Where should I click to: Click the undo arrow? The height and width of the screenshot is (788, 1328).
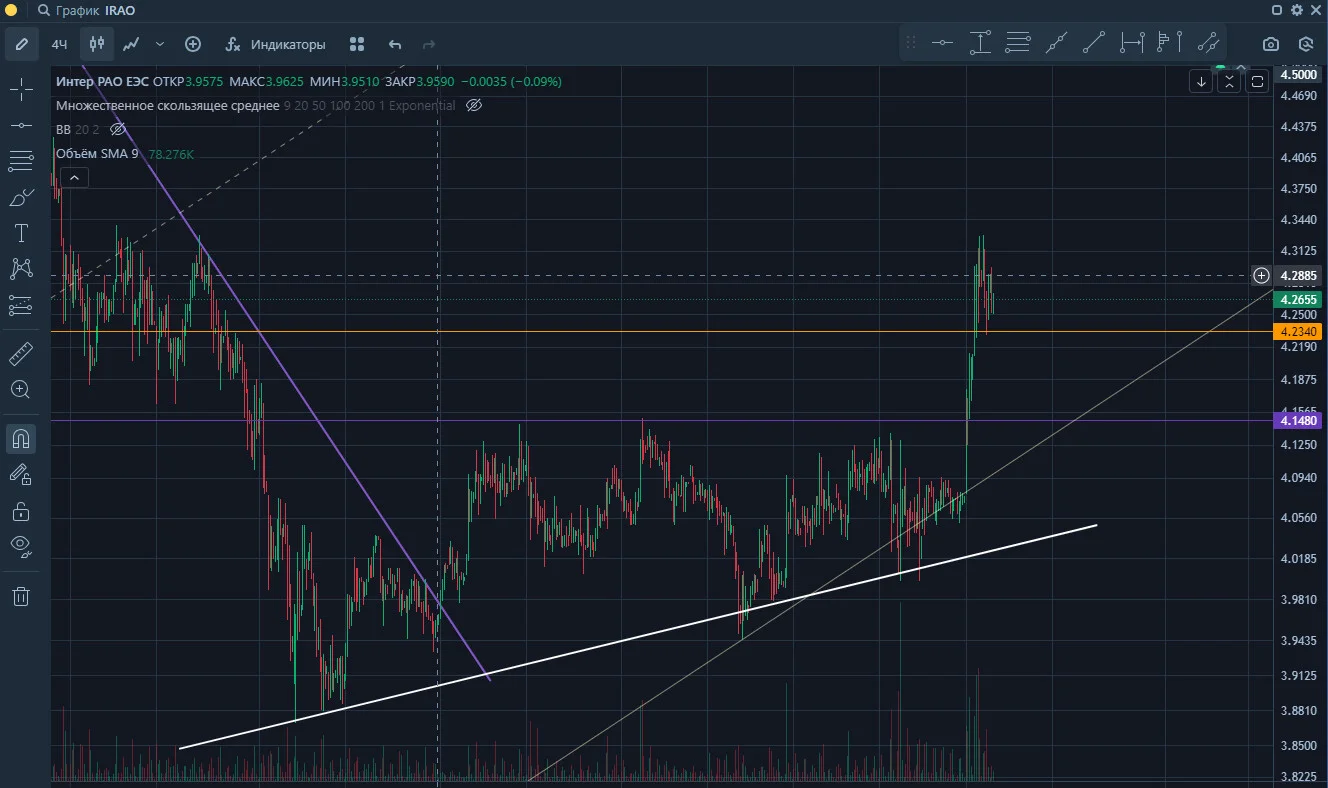click(x=395, y=44)
